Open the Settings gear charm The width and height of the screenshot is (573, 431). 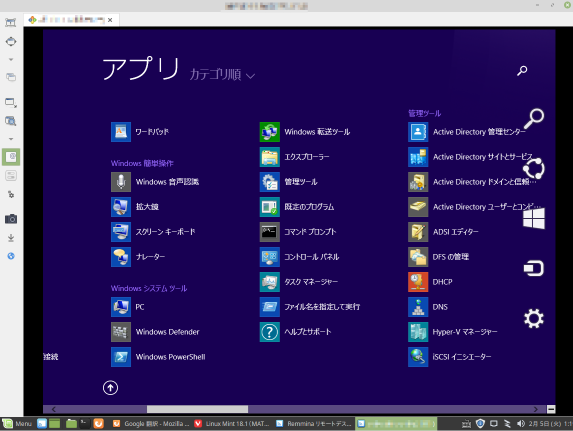click(x=534, y=318)
